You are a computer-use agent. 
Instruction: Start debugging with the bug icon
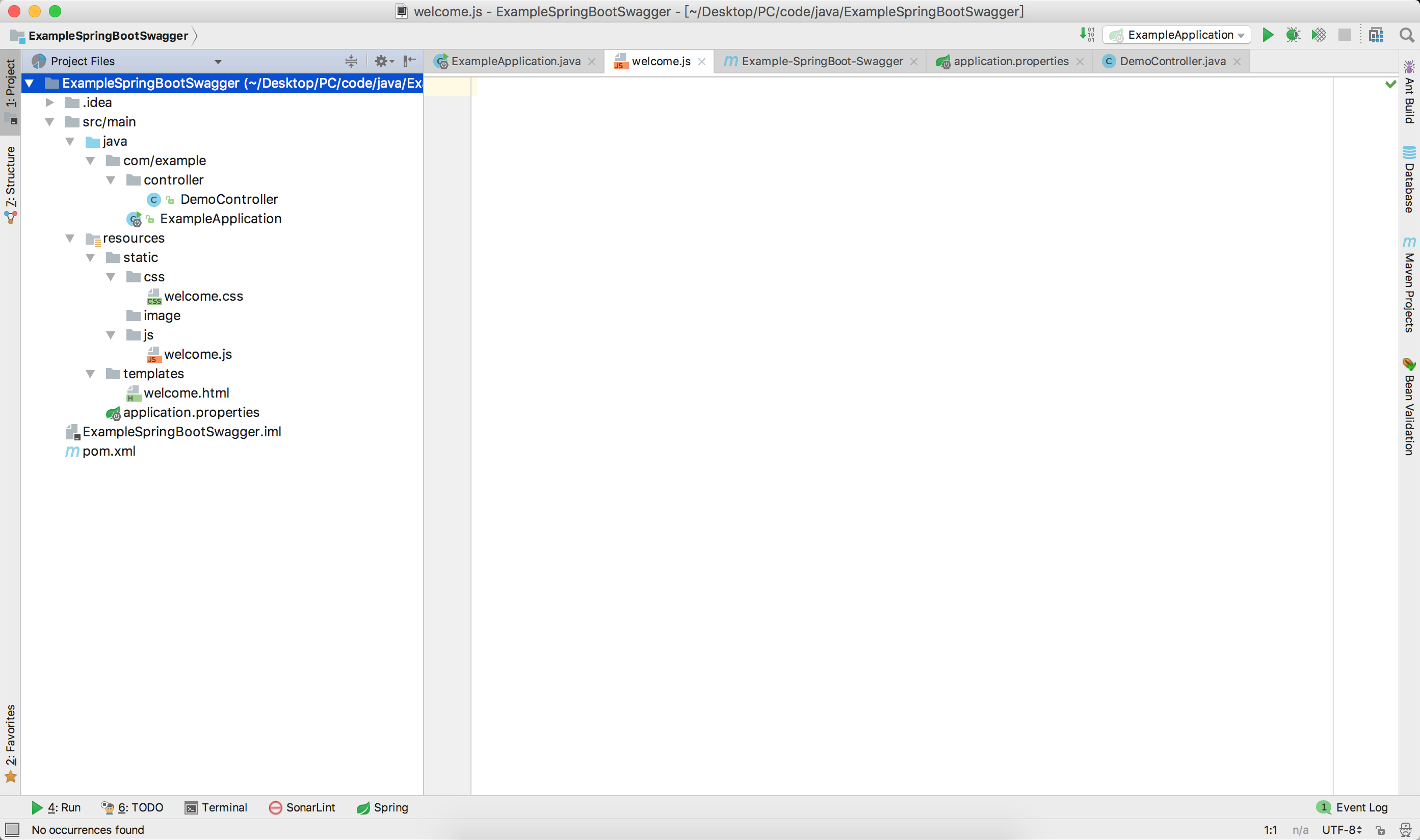tap(1293, 35)
